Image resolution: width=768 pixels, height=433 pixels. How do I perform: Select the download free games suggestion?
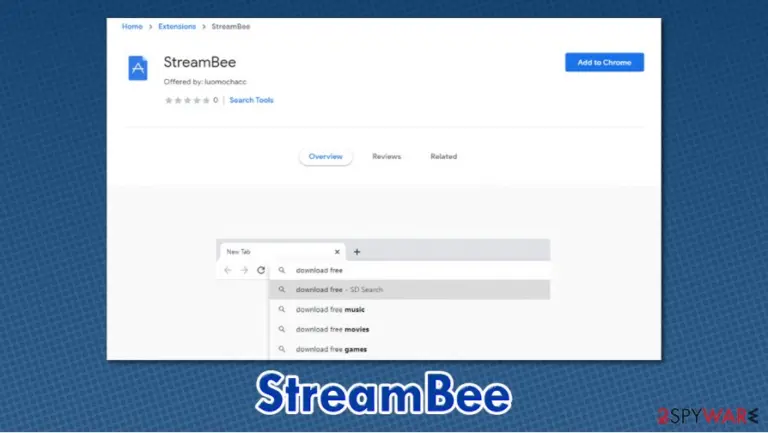click(409, 349)
